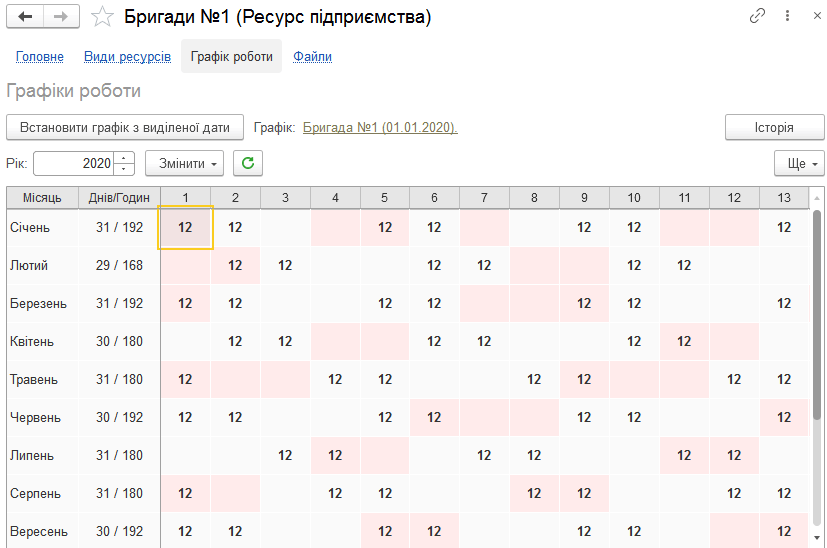Open the Змінити dropdown menu
827x548 pixels.
184,163
